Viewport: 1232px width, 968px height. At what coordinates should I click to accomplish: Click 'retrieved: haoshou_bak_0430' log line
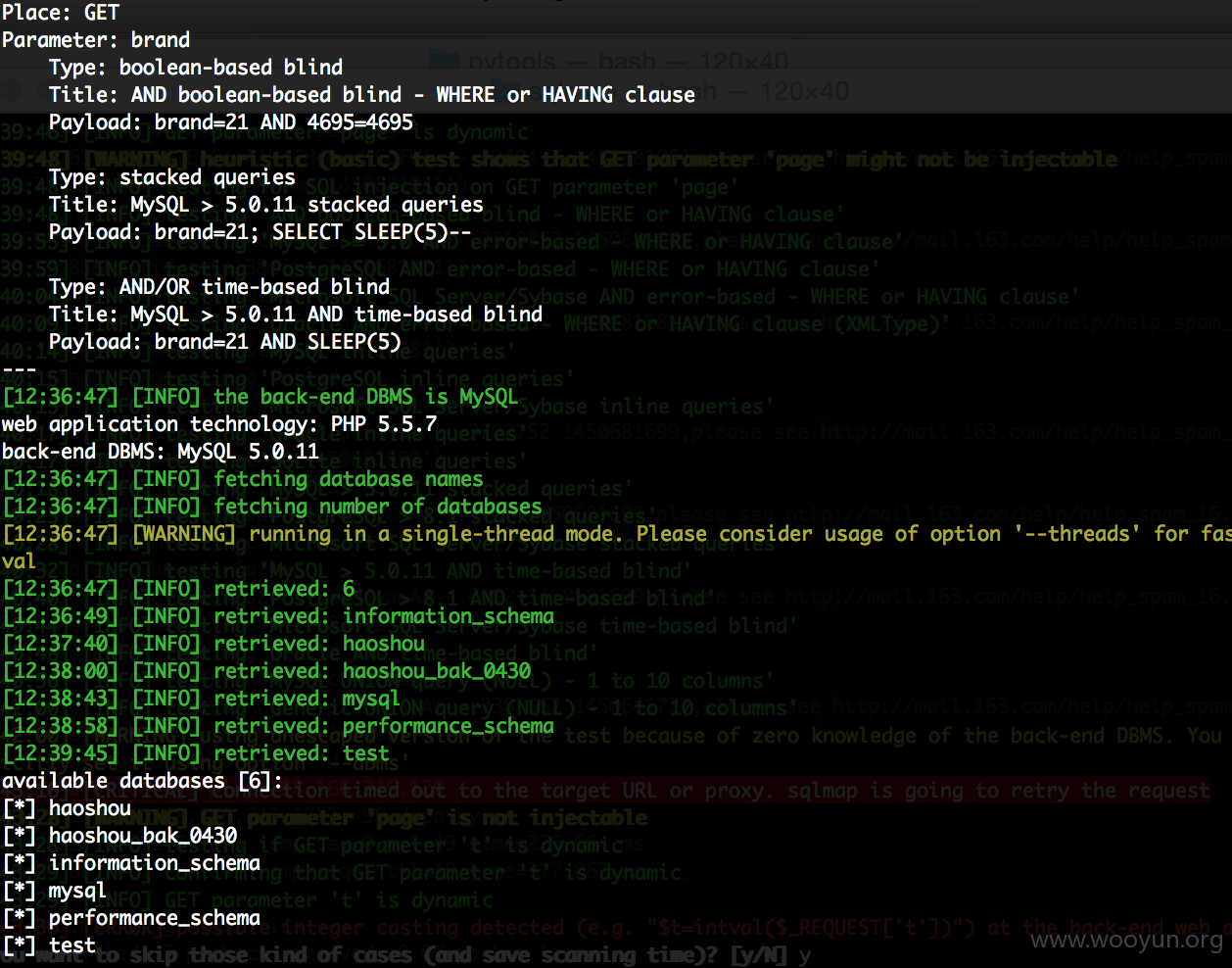tap(266, 671)
